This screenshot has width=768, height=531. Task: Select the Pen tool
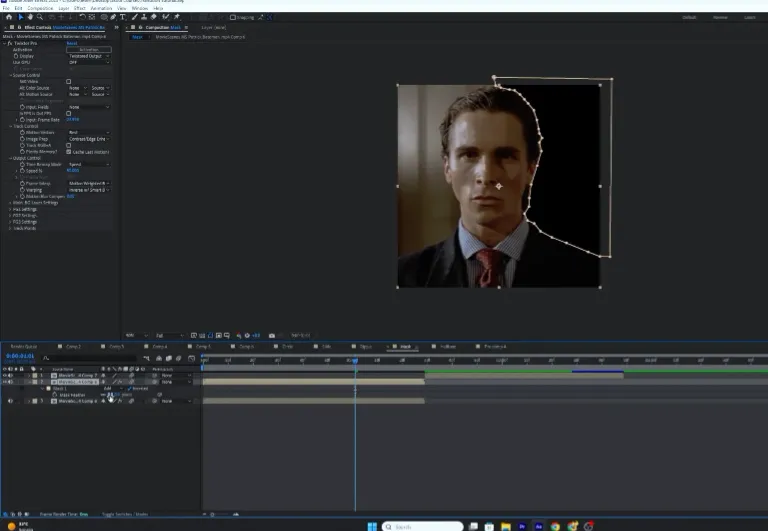113,17
